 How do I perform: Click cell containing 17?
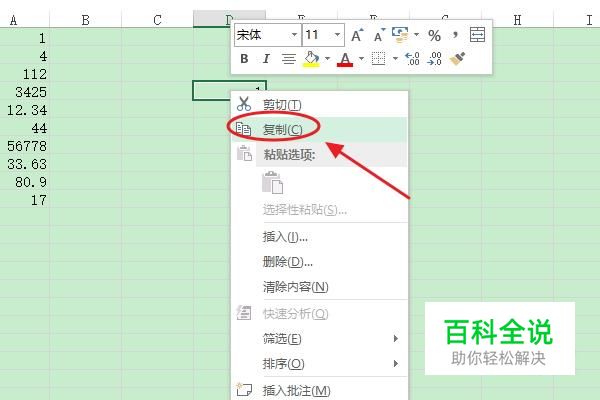click(x=24, y=200)
